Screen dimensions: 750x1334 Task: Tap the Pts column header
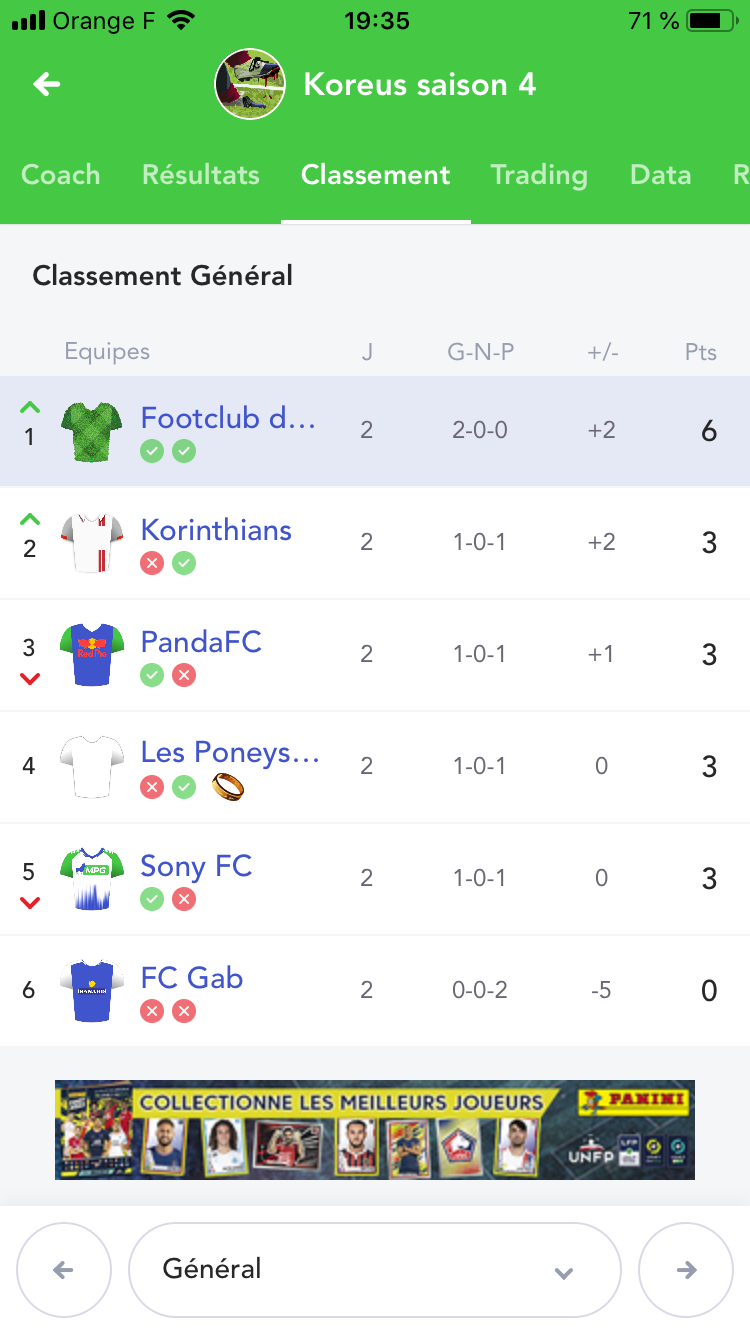point(700,352)
